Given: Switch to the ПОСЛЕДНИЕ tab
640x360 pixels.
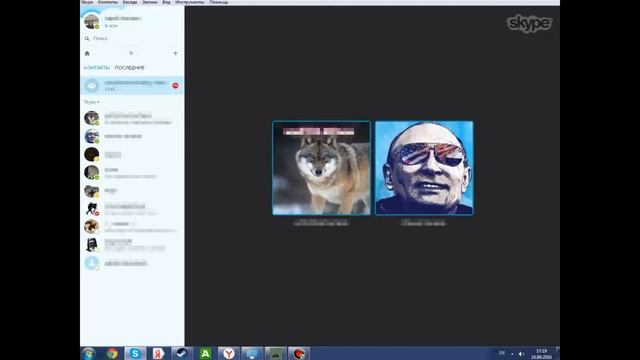Looking at the screenshot, I should click(129, 68).
